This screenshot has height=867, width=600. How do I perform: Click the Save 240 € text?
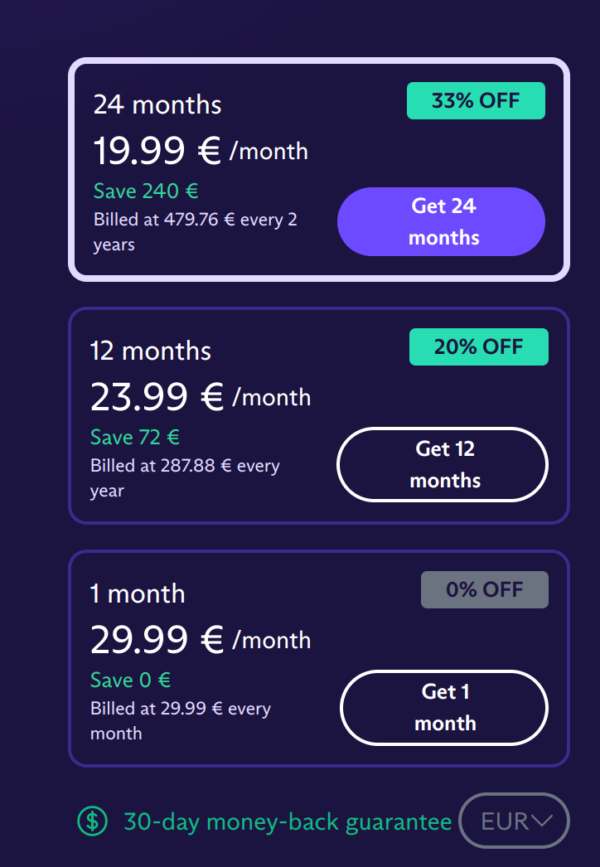click(146, 191)
